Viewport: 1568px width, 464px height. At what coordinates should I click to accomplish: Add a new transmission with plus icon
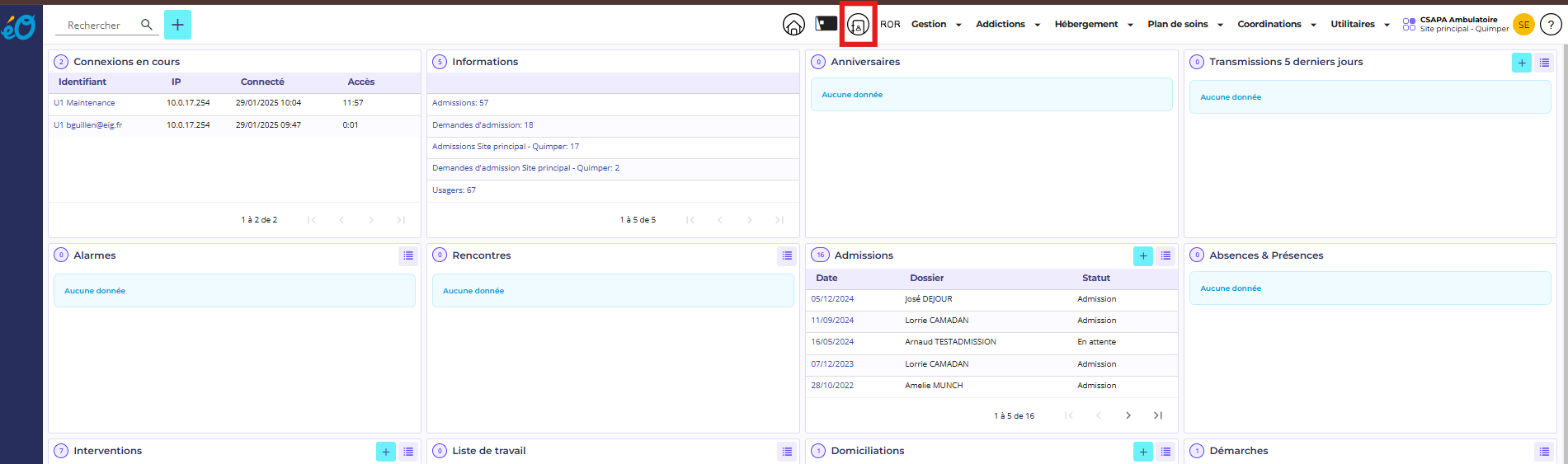[x=1521, y=63]
